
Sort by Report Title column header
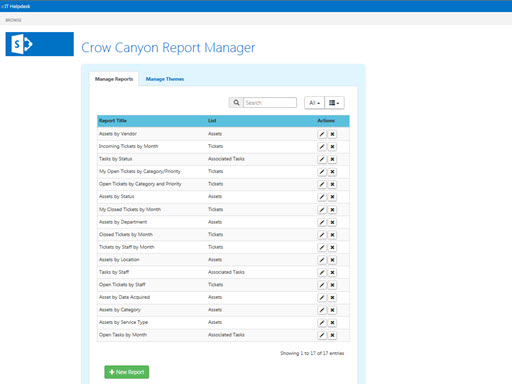pos(113,121)
